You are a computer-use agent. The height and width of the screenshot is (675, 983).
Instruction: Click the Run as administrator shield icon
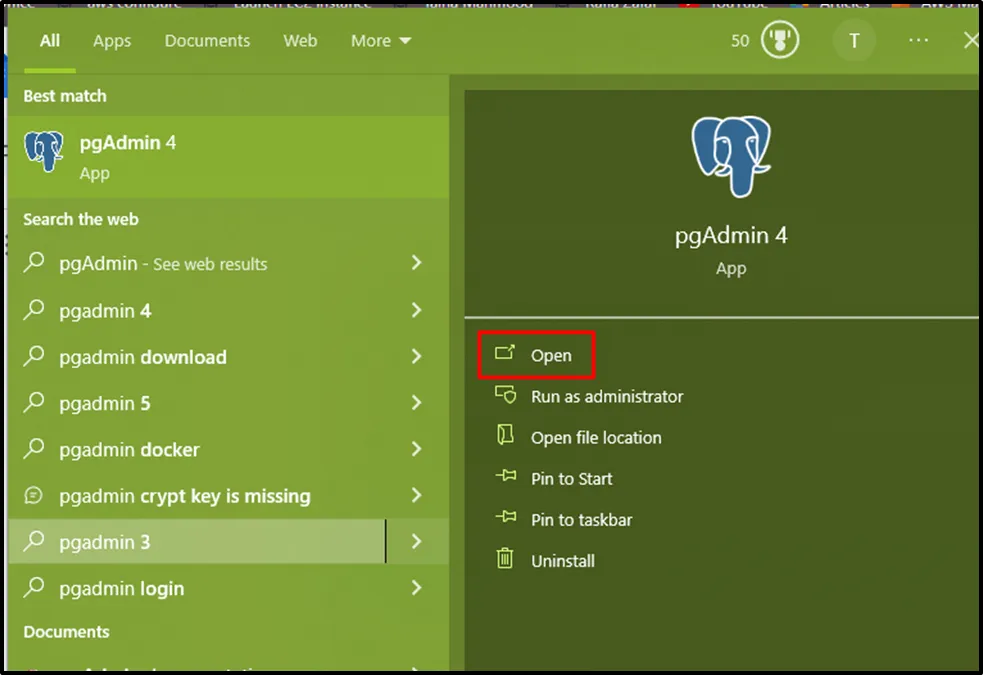pos(505,395)
